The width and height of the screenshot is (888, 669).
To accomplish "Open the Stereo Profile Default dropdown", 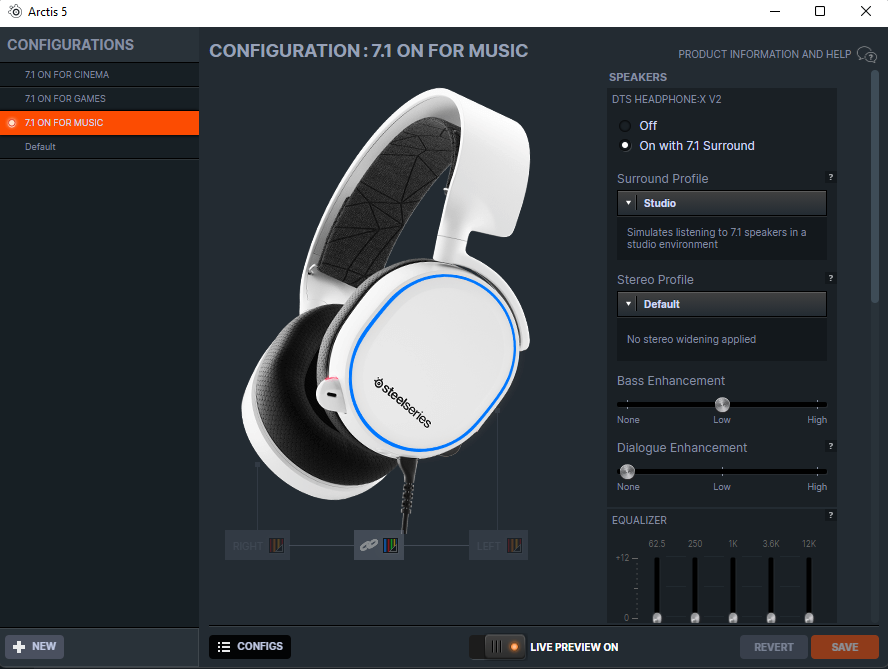I will pyautogui.click(x=722, y=304).
